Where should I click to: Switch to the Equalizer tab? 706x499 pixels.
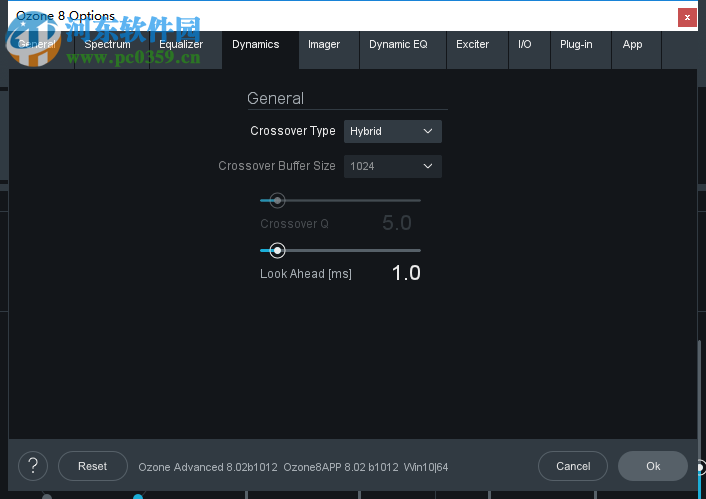click(186, 50)
